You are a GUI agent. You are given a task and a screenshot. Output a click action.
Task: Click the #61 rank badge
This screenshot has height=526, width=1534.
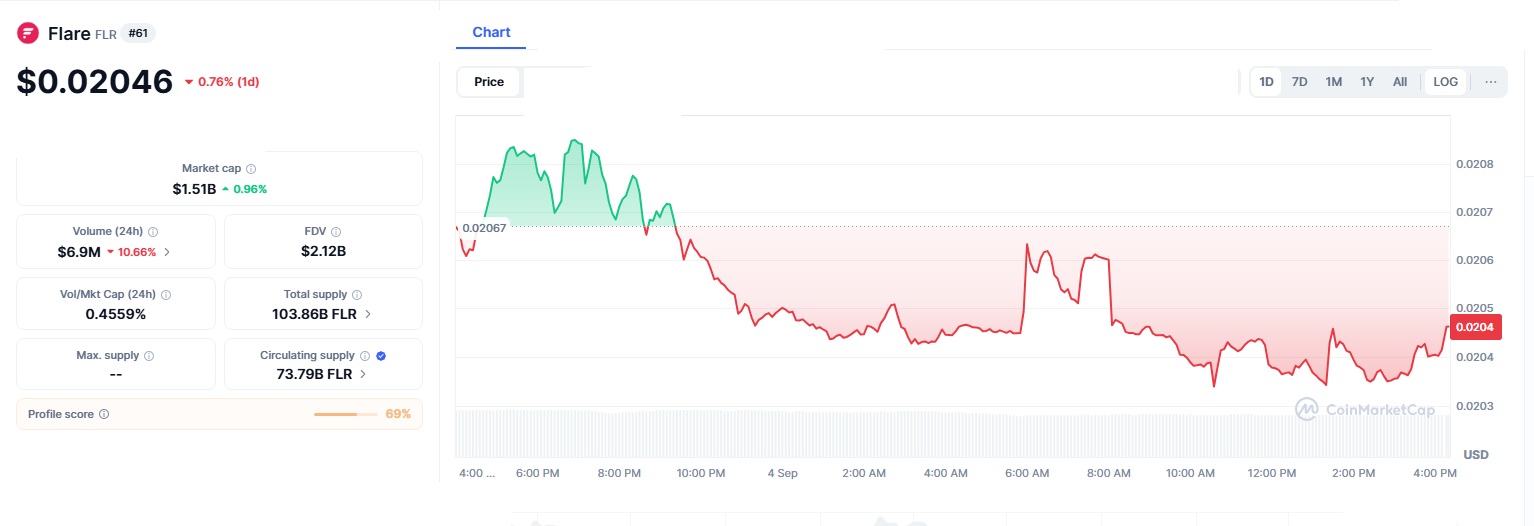click(139, 33)
